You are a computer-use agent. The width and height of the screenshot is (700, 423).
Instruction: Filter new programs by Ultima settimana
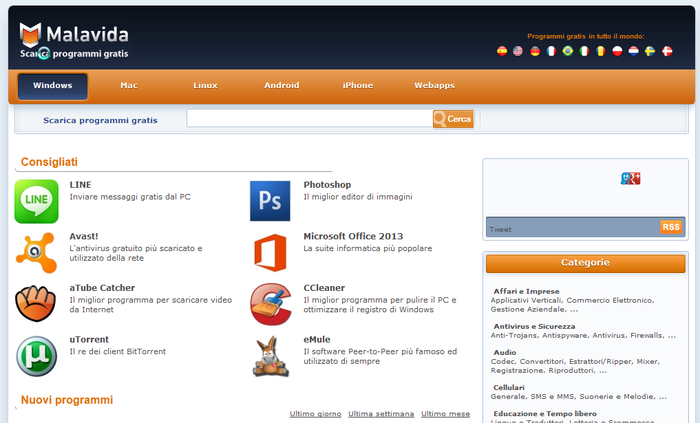click(x=381, y=414)
